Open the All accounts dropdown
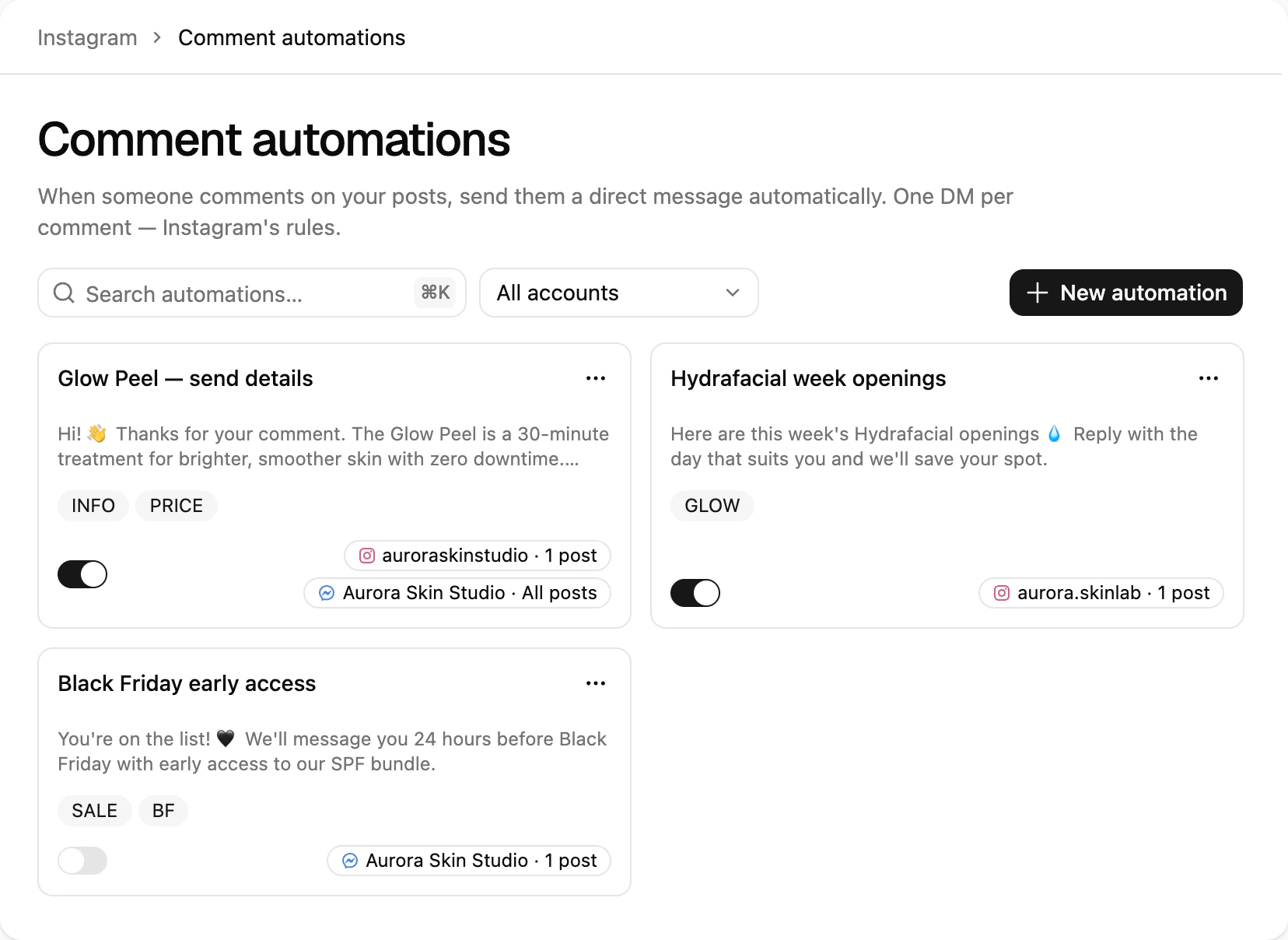 click(619, 293)
